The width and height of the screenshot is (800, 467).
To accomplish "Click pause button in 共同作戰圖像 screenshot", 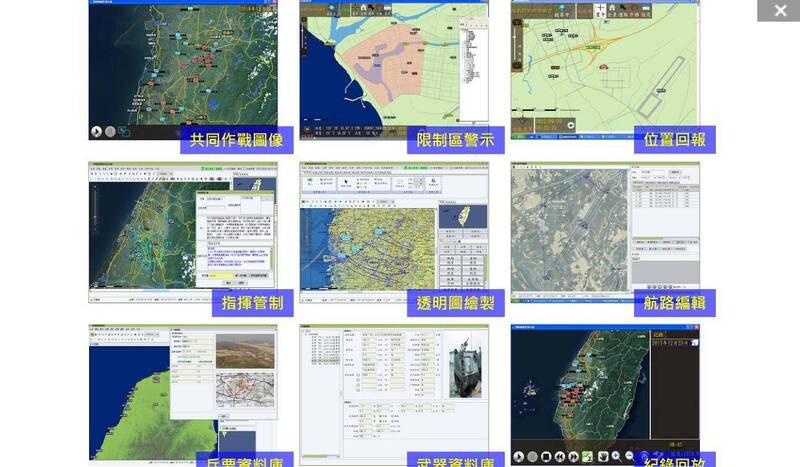I will click(x=110, y=132).
